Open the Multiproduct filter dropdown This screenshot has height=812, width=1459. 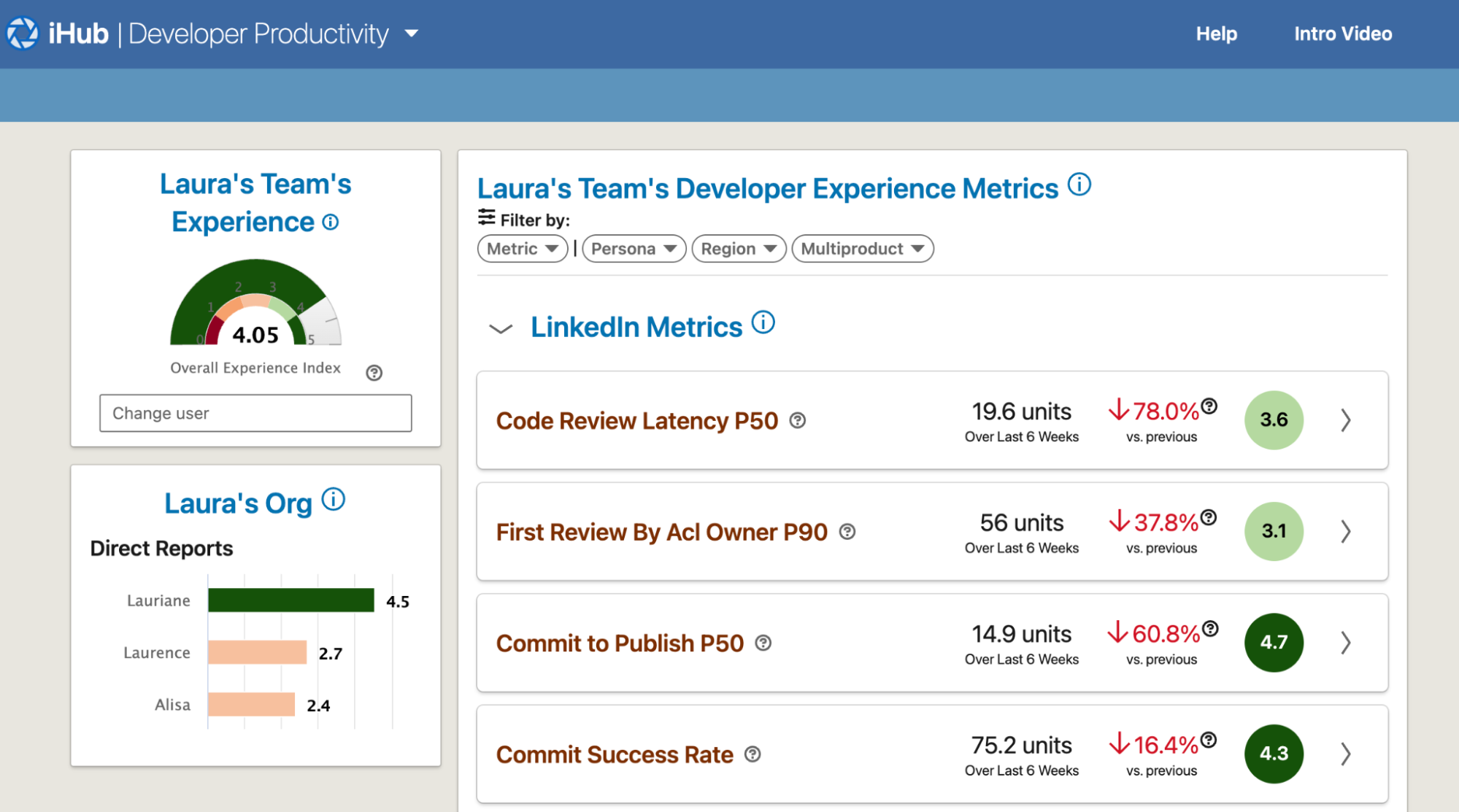(862, 249)
